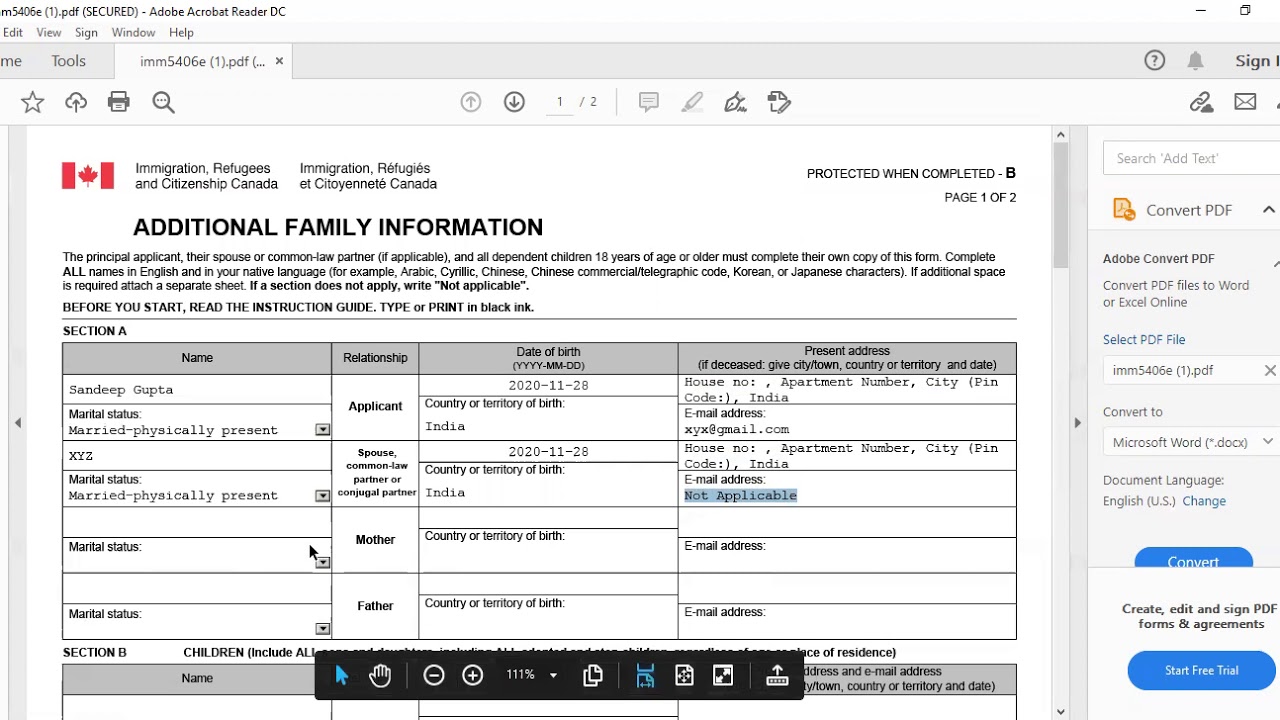Viewport: 1280px width, 720px height.
Task: Open the Help menu
Action: [181, 33]
